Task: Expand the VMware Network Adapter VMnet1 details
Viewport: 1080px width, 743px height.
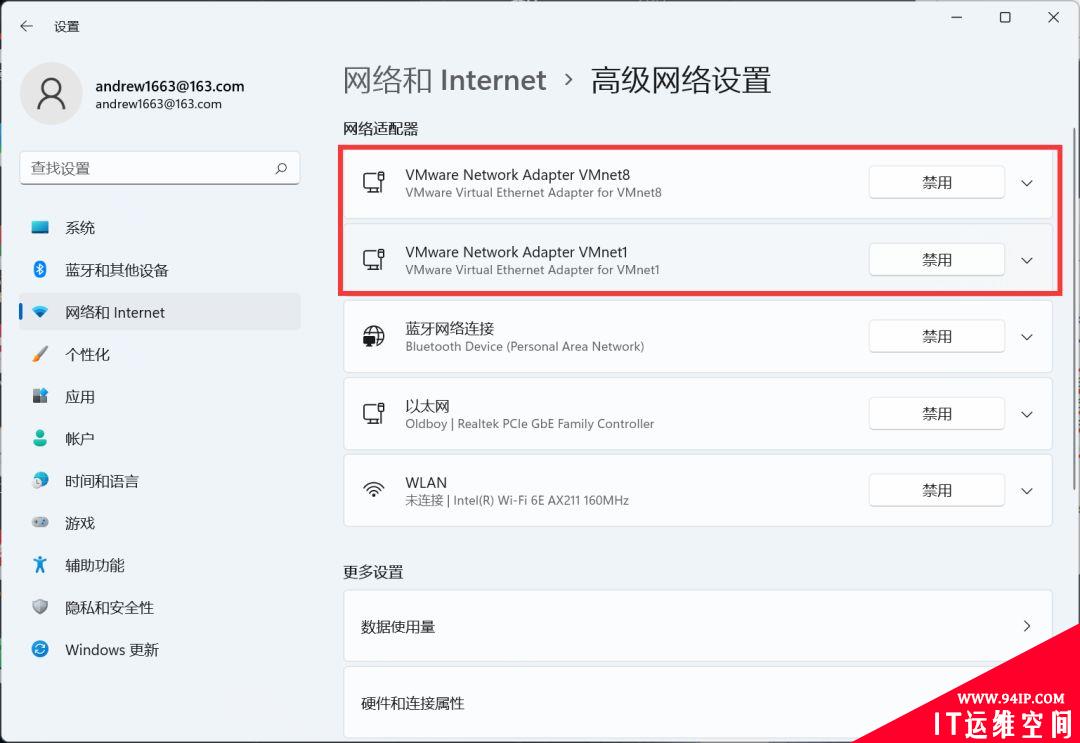Action: tap(1027, 260)
